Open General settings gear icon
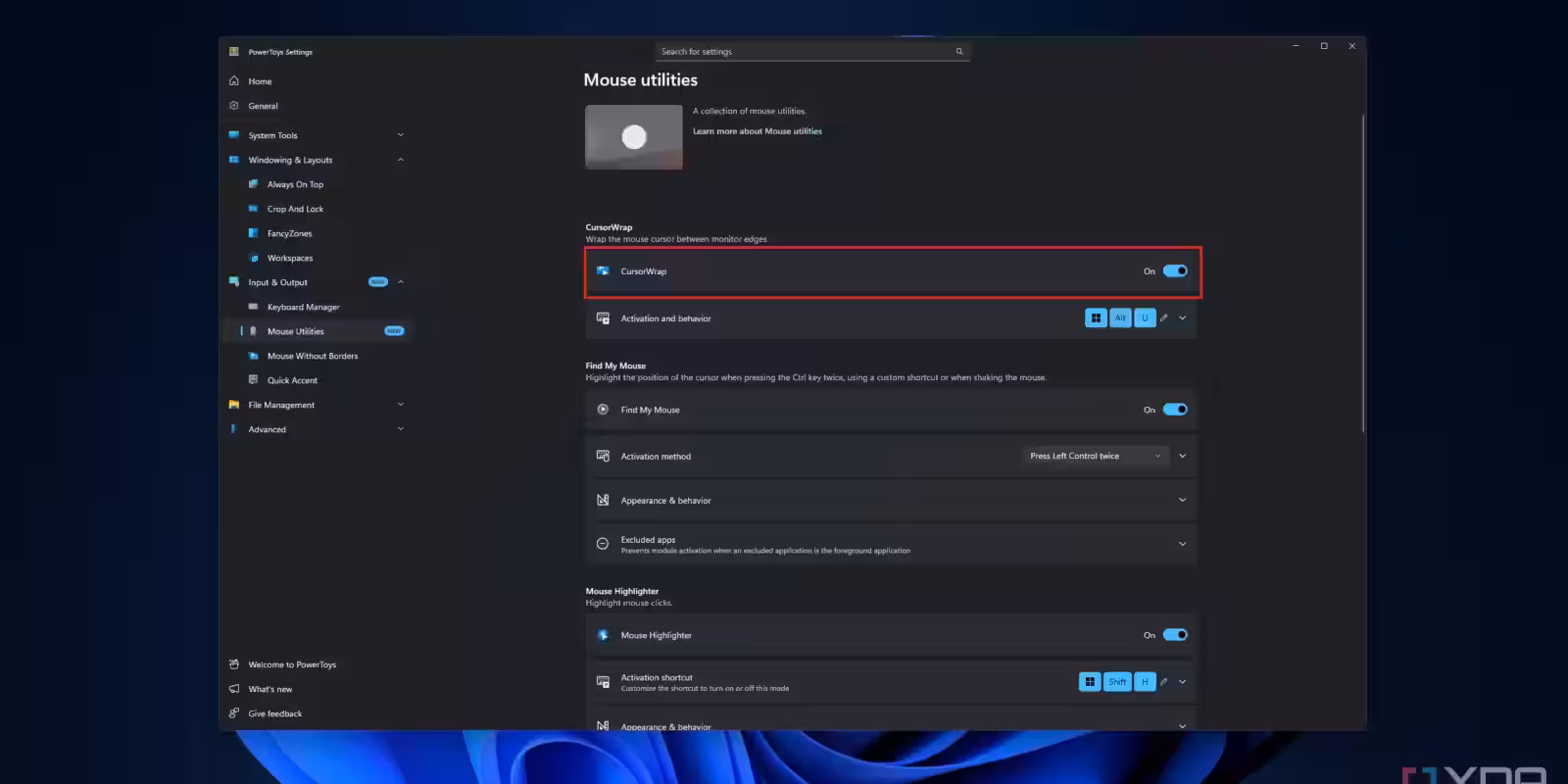 pyautogui.click(x=234, y=106)
